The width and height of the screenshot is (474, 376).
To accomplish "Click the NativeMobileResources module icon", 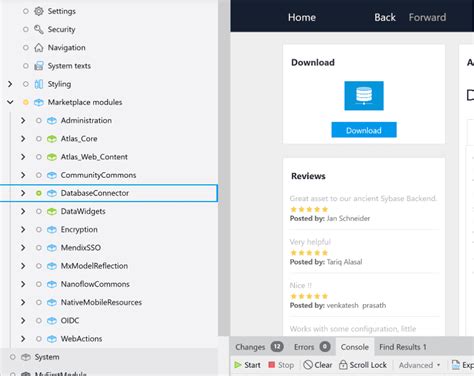I will 52,302.
